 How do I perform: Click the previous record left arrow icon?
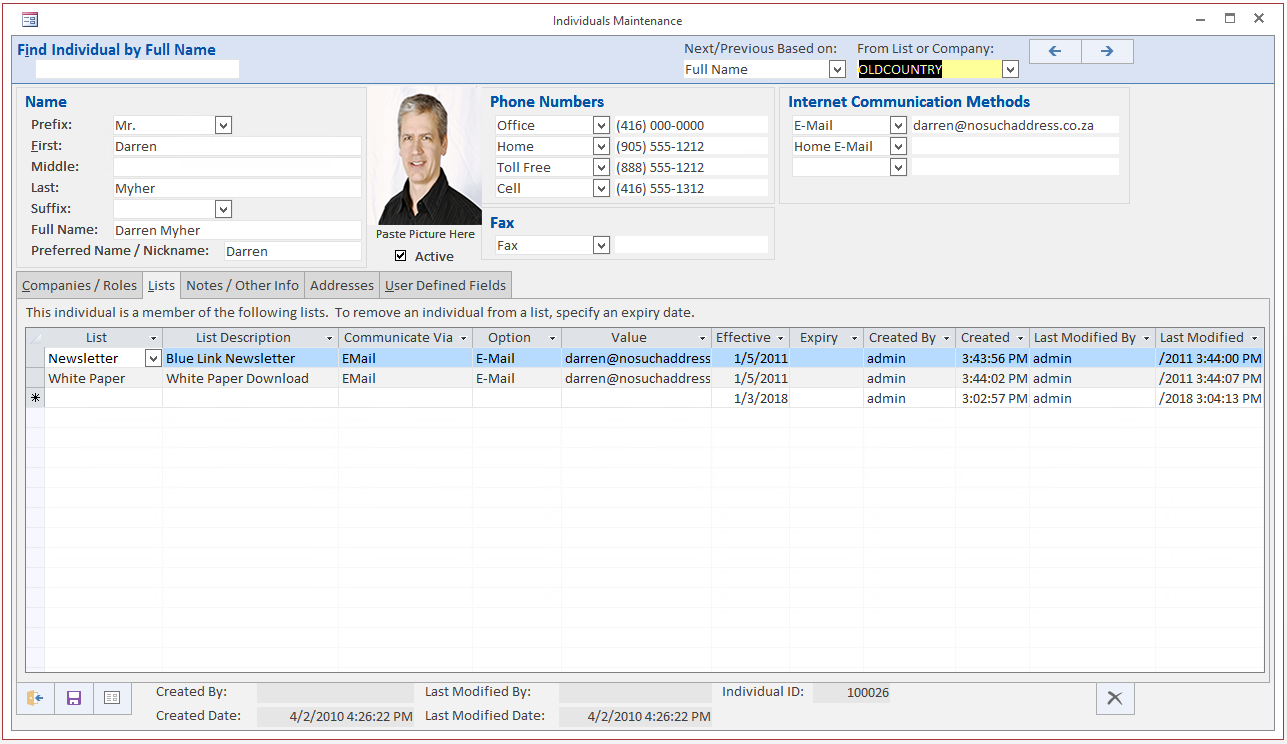(1055, 51)
